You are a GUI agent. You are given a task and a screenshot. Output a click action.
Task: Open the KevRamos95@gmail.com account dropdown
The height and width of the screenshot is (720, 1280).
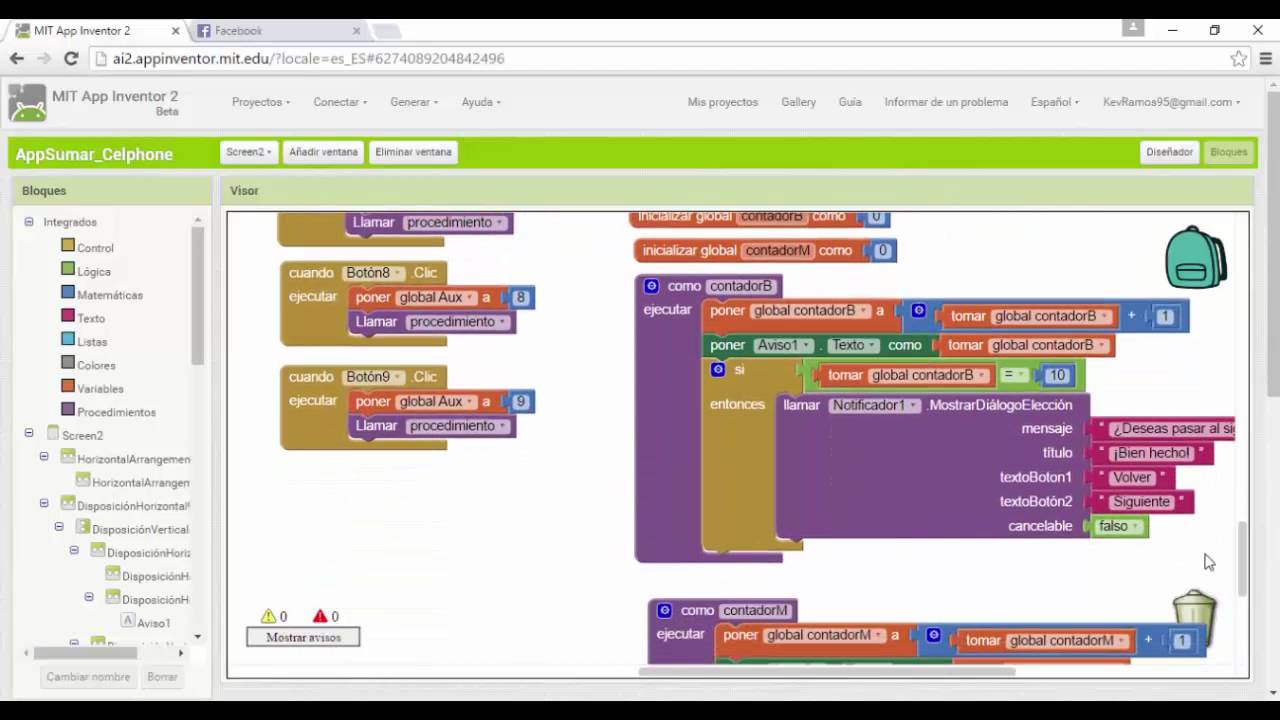pos(1171,102)
